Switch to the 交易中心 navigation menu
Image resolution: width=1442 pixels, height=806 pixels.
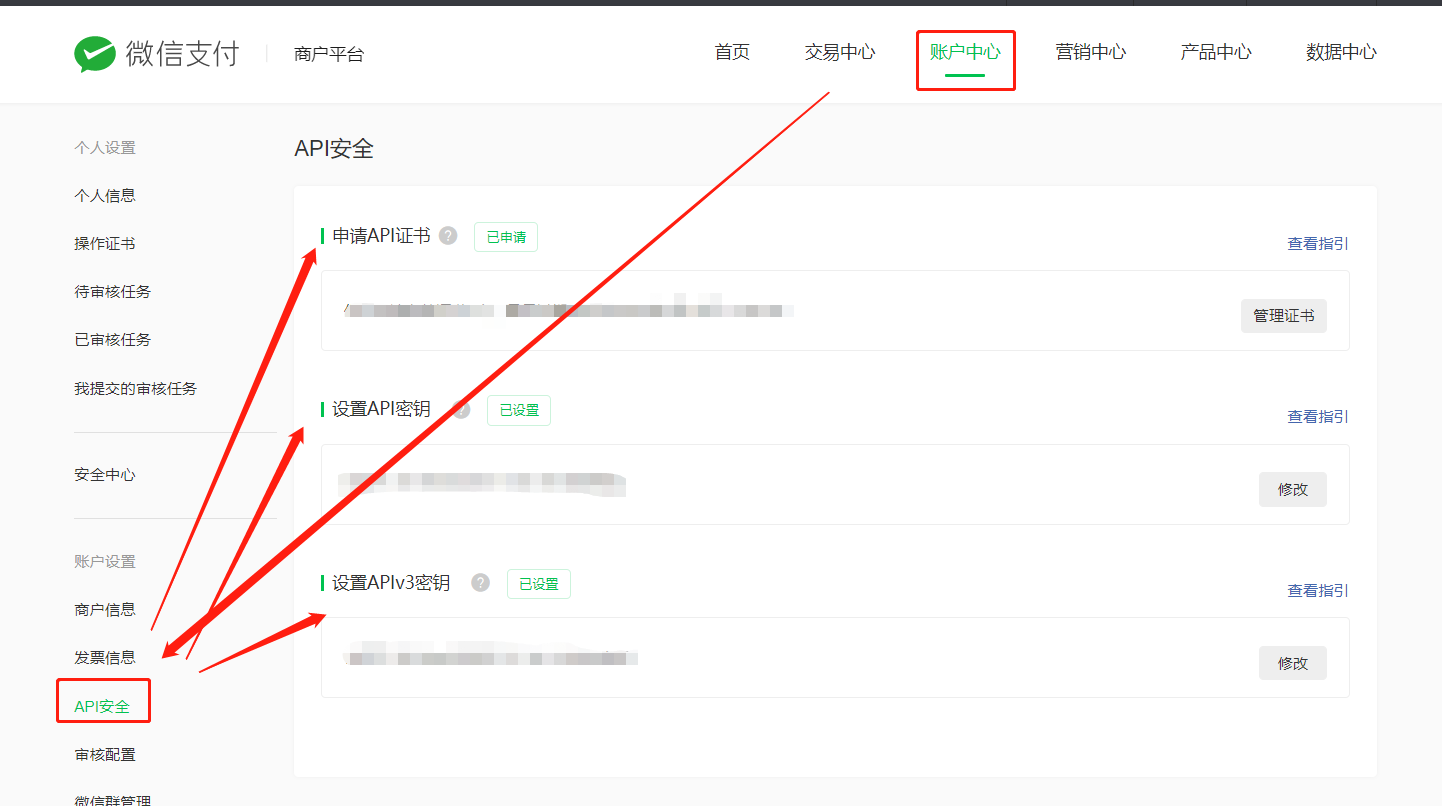coord(839,52)
